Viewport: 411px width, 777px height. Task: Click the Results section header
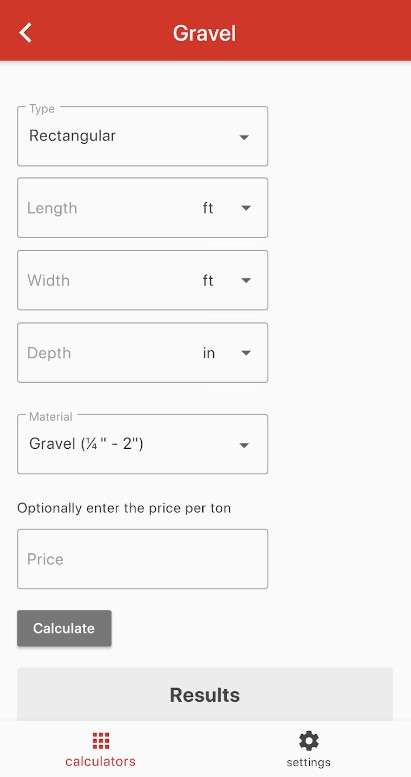click(x=205, y=695)
